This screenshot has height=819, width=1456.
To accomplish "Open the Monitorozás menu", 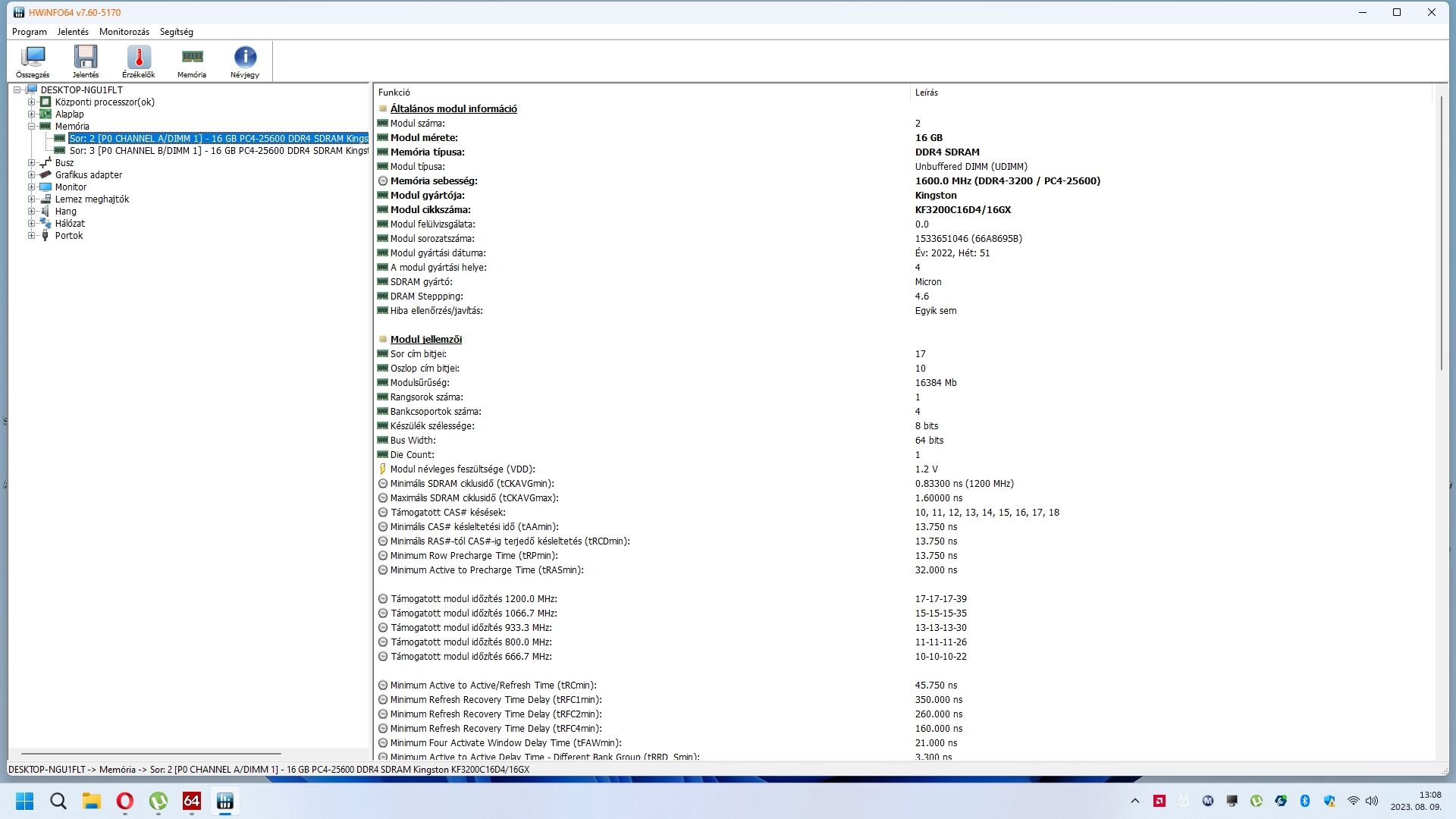I will 124,32.
